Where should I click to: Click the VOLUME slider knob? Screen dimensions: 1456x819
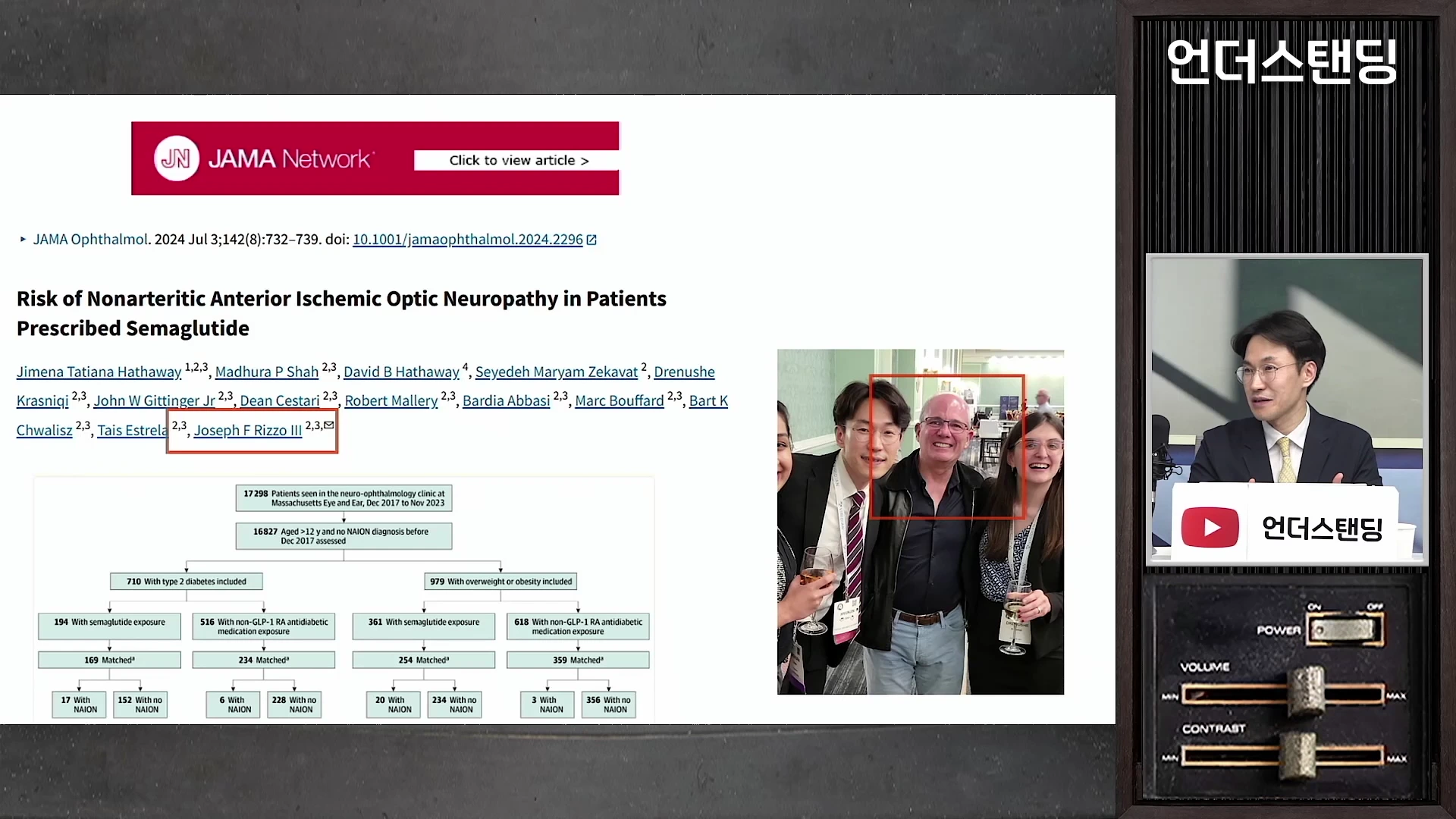tap(1306, 692)
